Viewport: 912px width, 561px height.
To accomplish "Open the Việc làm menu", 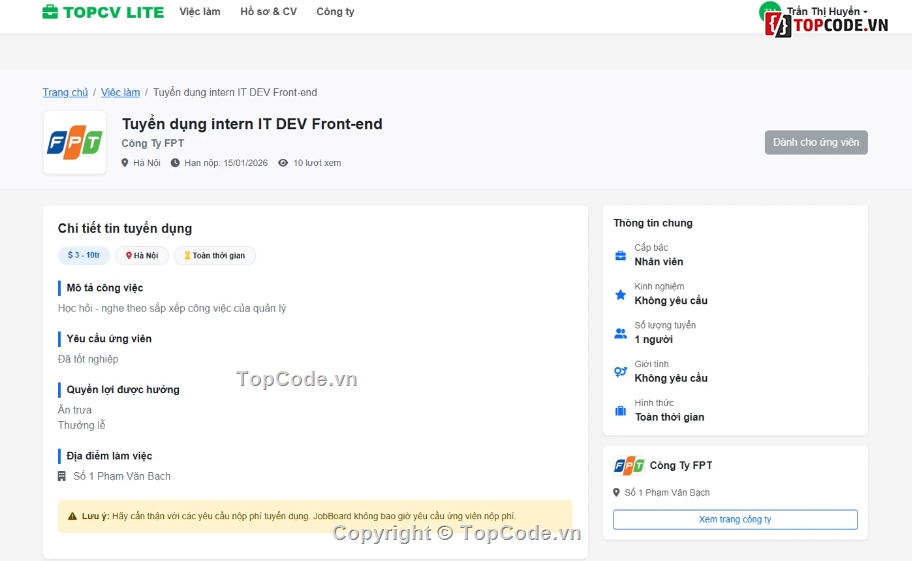I will [x=200, y=12].
